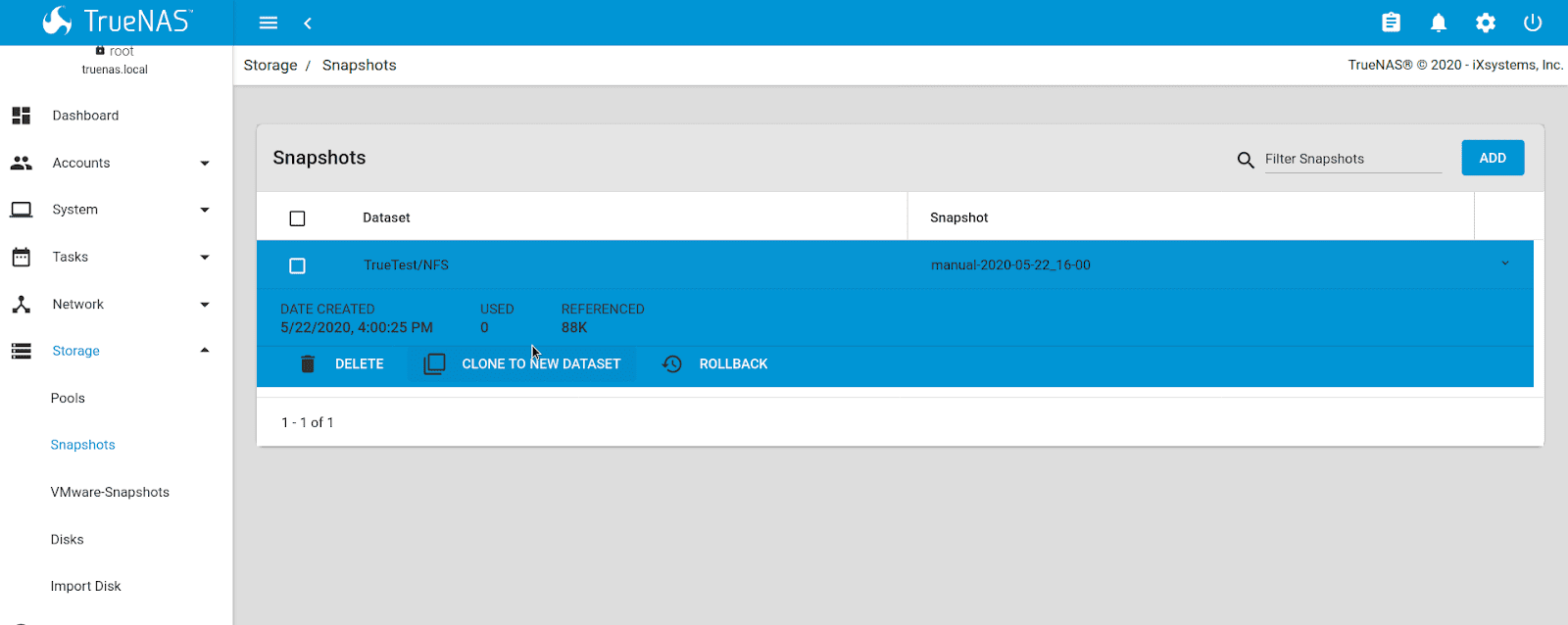Click the Storage list icon
The image size is (1568, 625).
tap(21, 351)
